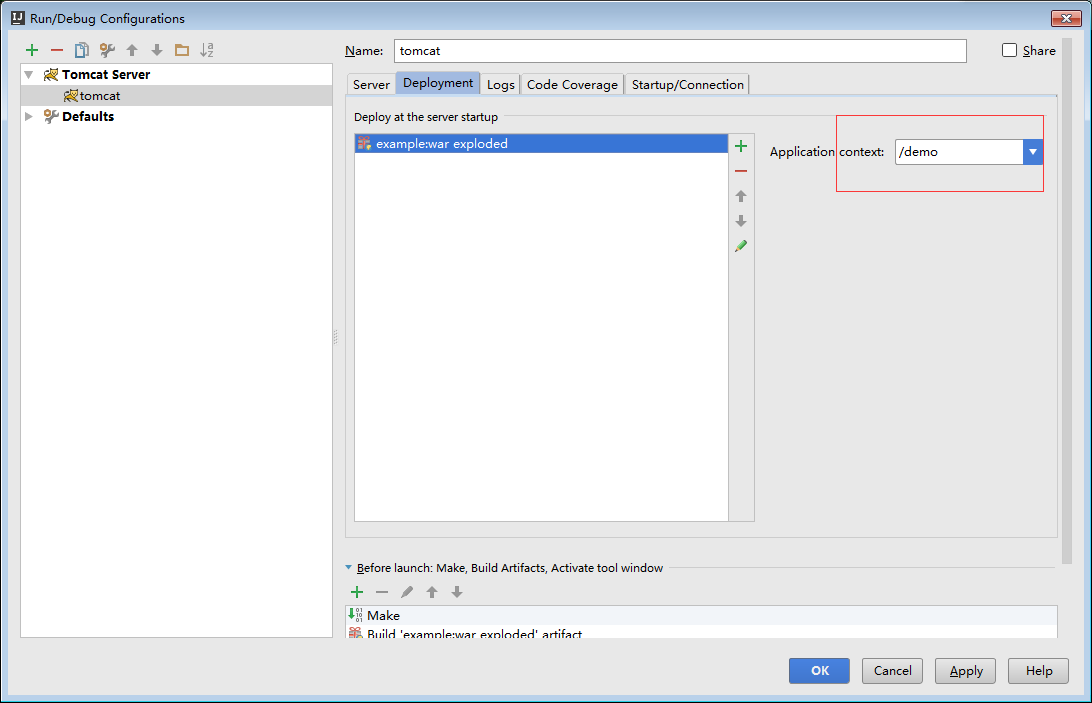The image size is (1092, 703).
Task: Sort configurations alphabetically
Action: [207, 50]
